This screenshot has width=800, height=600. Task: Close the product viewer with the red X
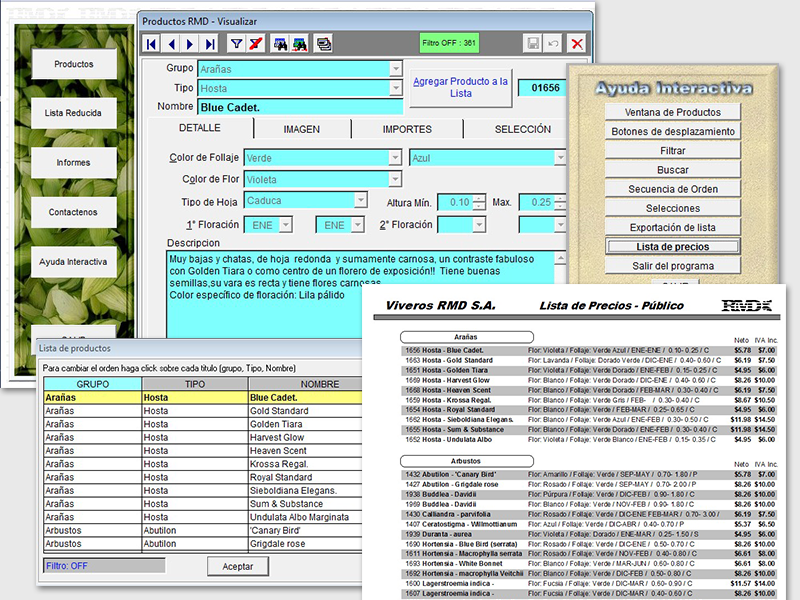tap(577, 44)
